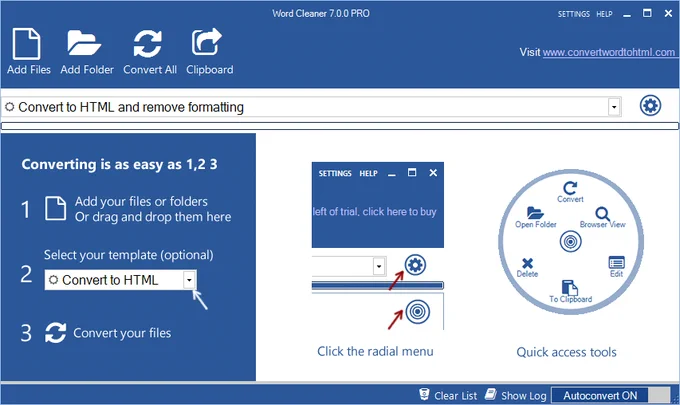The image size is (680, 405).
Task: Click dropdown arrow in the tutorial image
Action: pyautogui.click(x=379, y=266)
